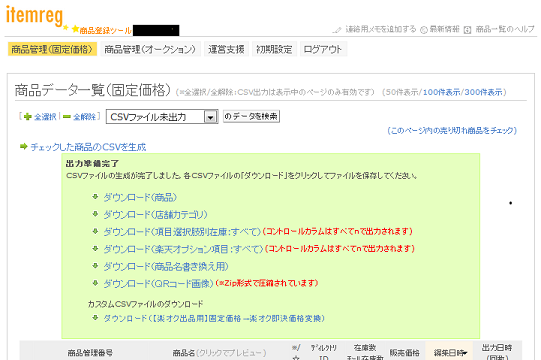Switch to 商品管理(オークション) tab
The image size is (541, 360).
pos(150,49)
